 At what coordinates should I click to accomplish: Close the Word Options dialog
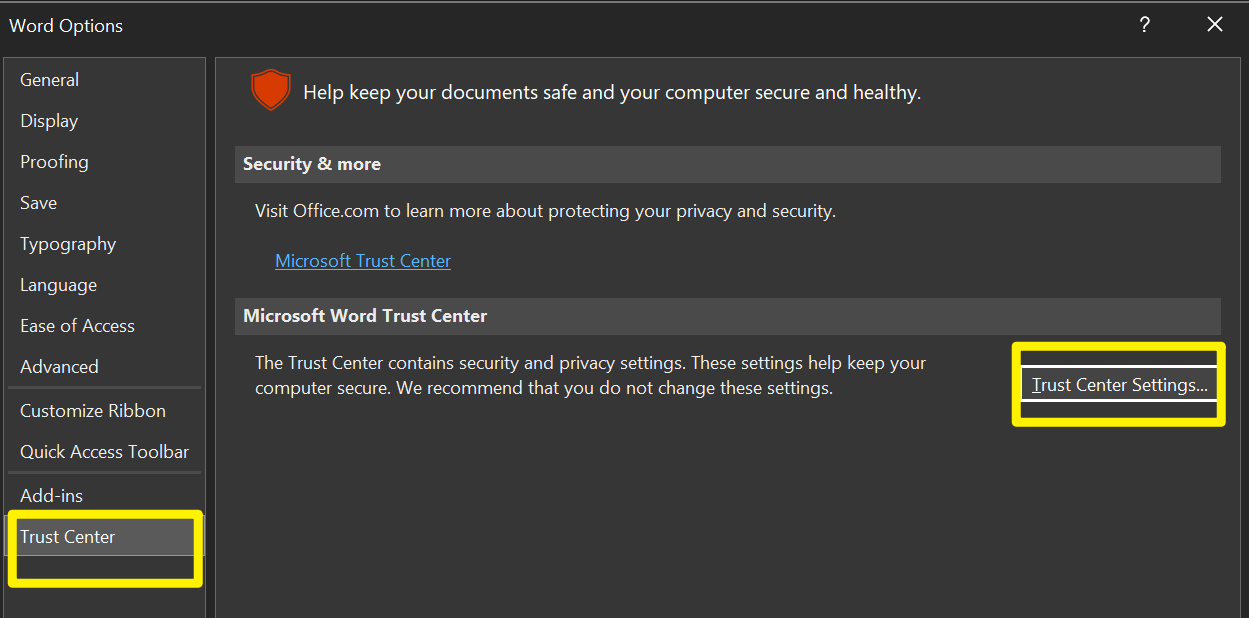click(x=1215, y=25)
